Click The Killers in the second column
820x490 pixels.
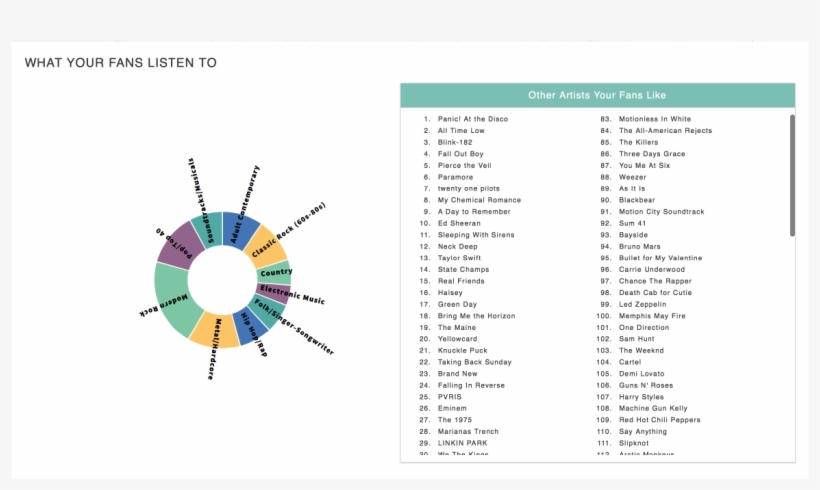[x=638, y=142]
